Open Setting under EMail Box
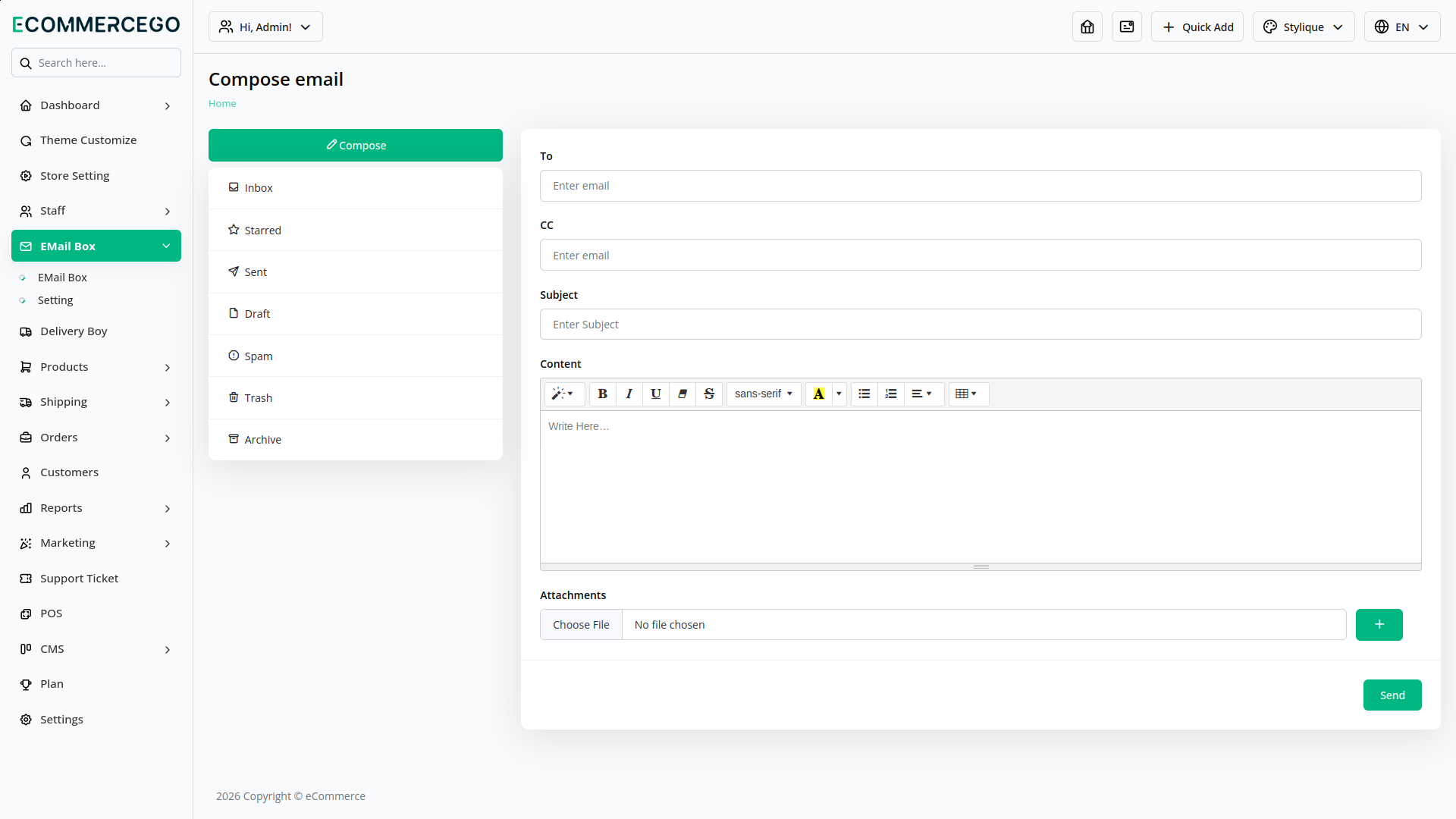The image size is (1456, 819). point(55,300)
